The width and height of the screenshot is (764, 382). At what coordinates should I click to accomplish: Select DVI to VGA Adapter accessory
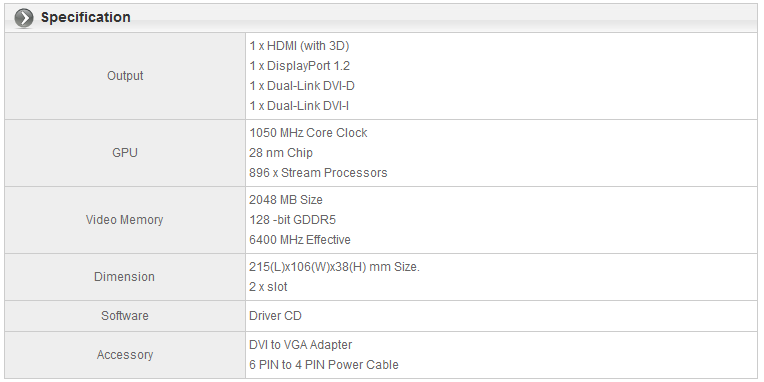coord(301,345)
